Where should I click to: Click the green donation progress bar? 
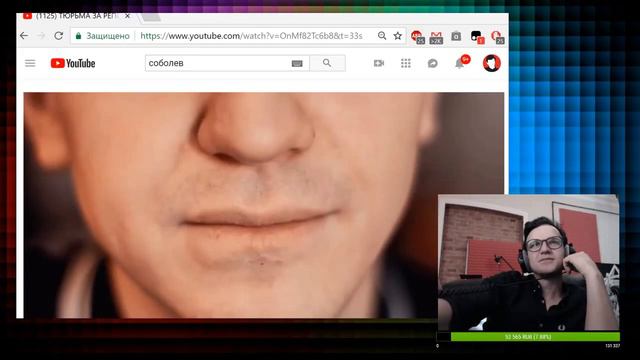coord(535,337)
